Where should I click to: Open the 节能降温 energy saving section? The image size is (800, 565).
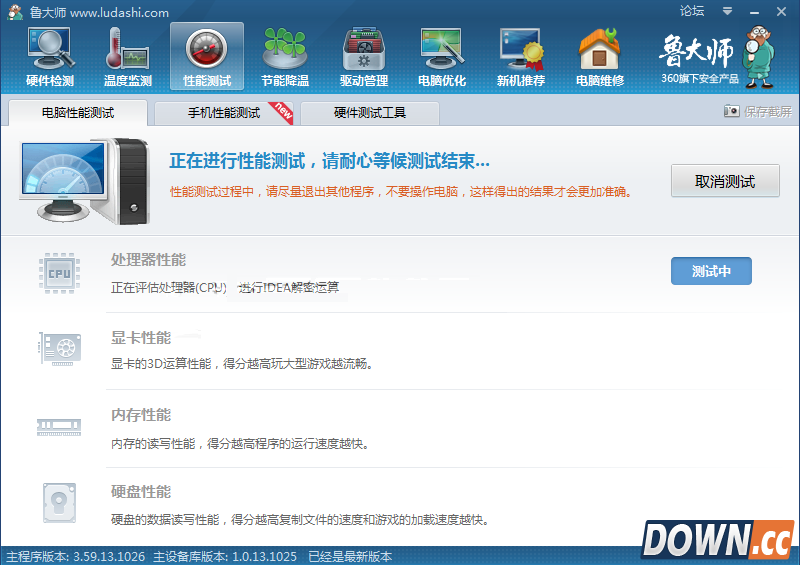285,56
